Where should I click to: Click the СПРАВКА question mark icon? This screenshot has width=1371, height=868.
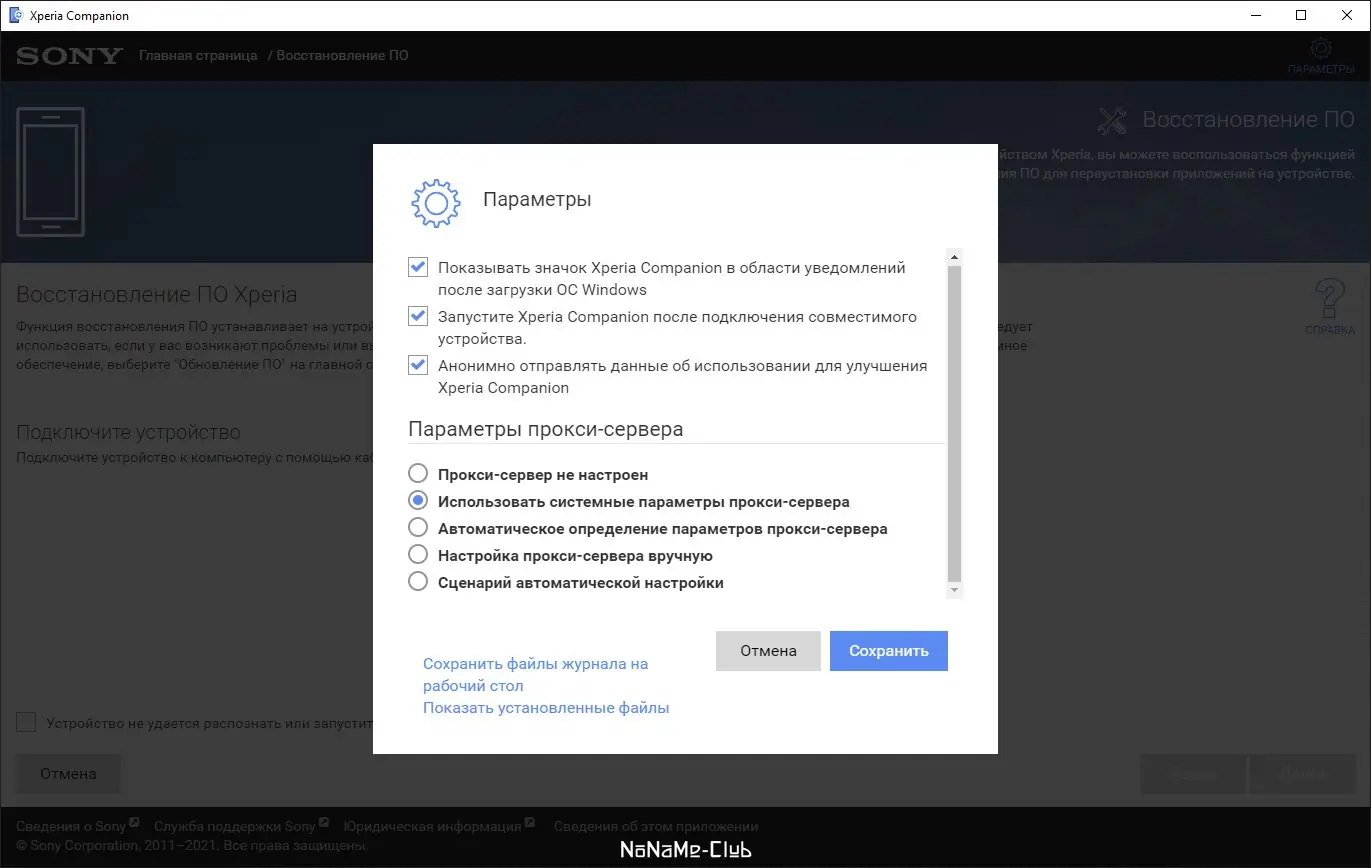point(1330,296)
